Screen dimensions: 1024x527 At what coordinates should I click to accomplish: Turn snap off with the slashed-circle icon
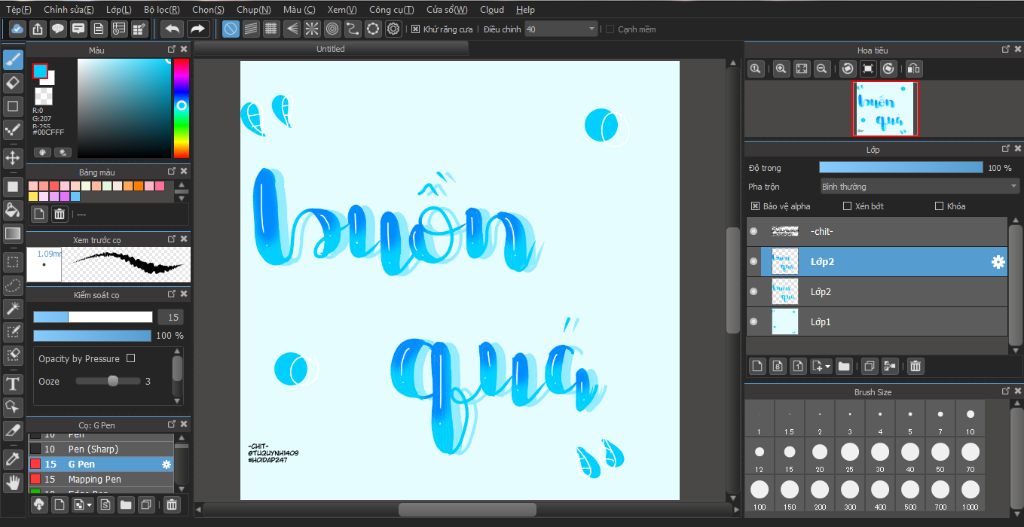[x=231, y=29]
